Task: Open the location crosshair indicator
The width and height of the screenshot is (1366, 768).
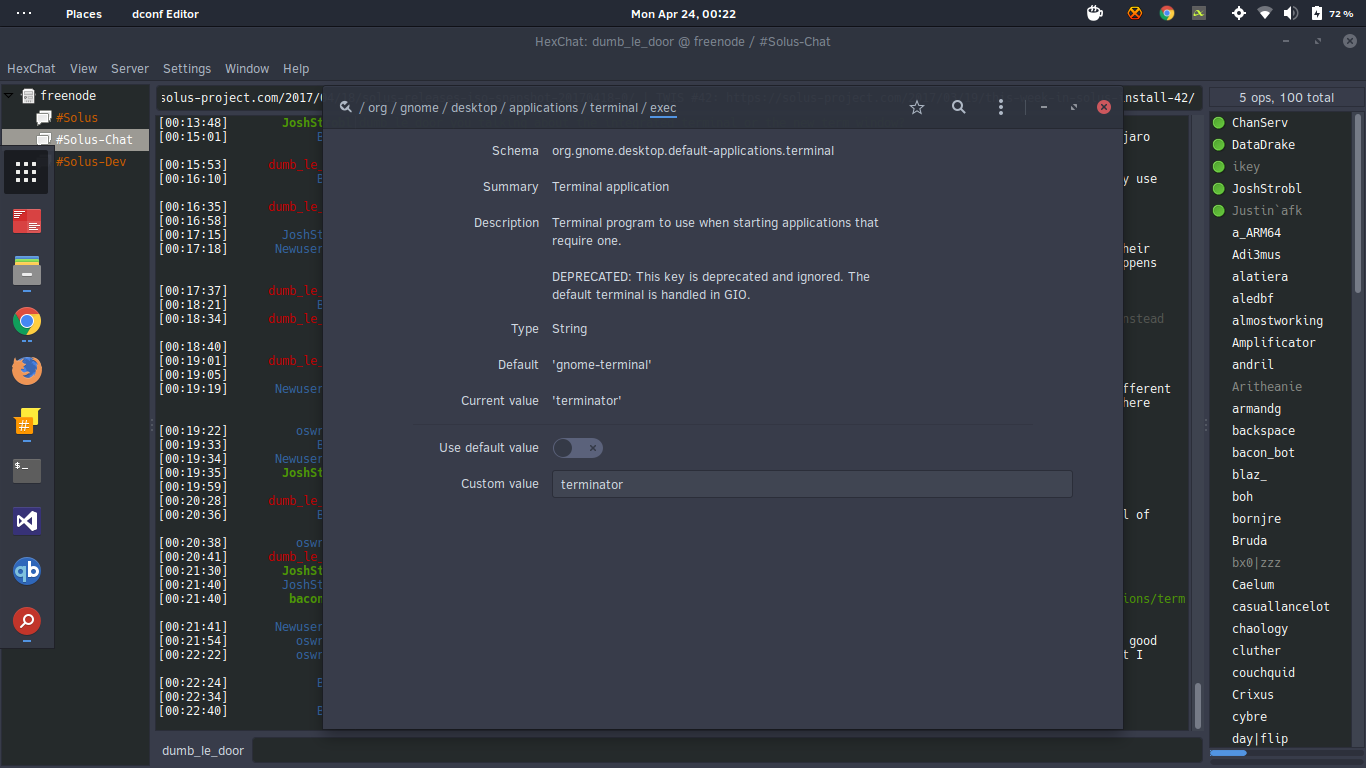Action: [x=1239, y=13]
